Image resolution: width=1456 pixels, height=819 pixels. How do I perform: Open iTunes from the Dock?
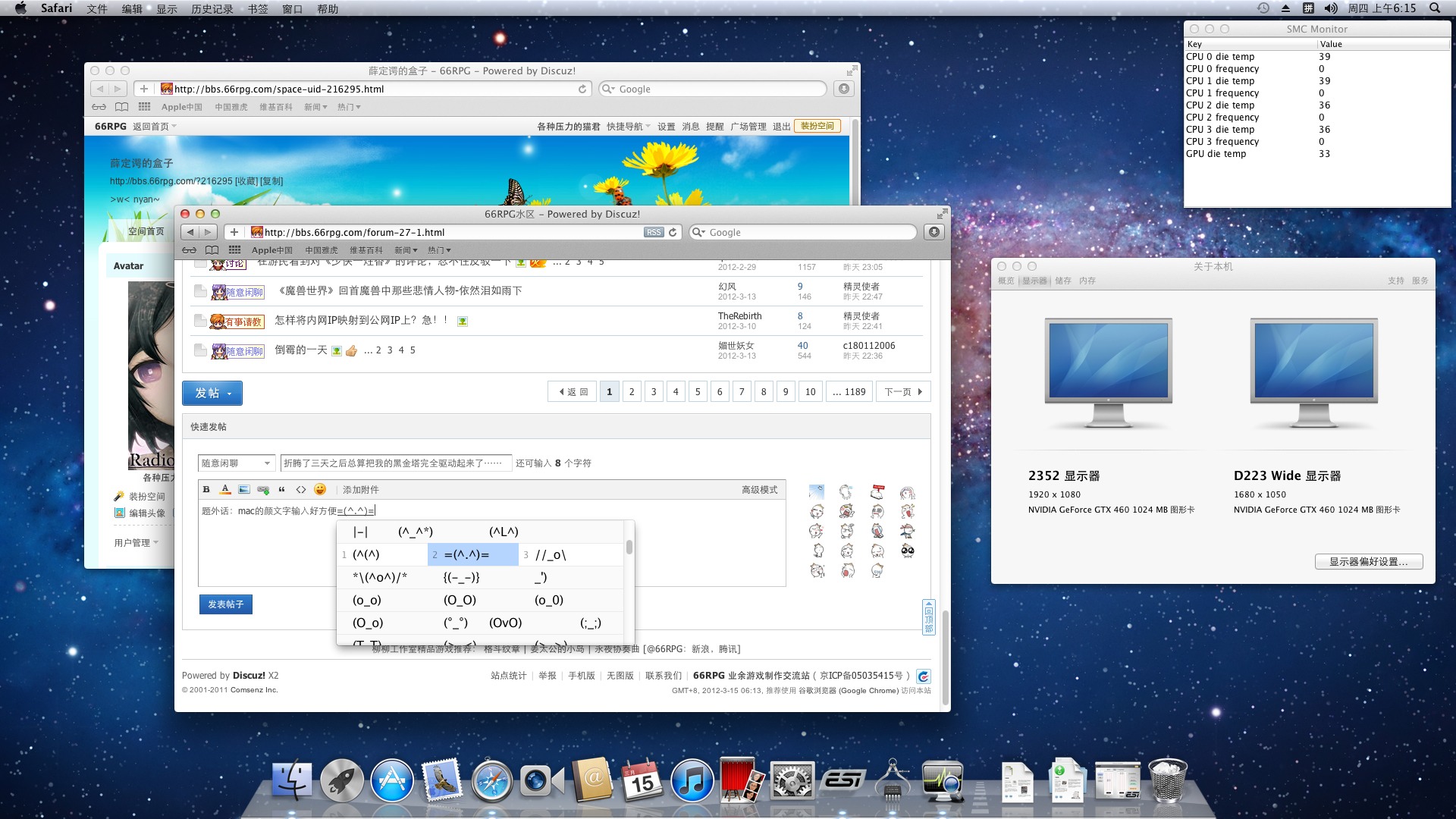tap(692, 780)
